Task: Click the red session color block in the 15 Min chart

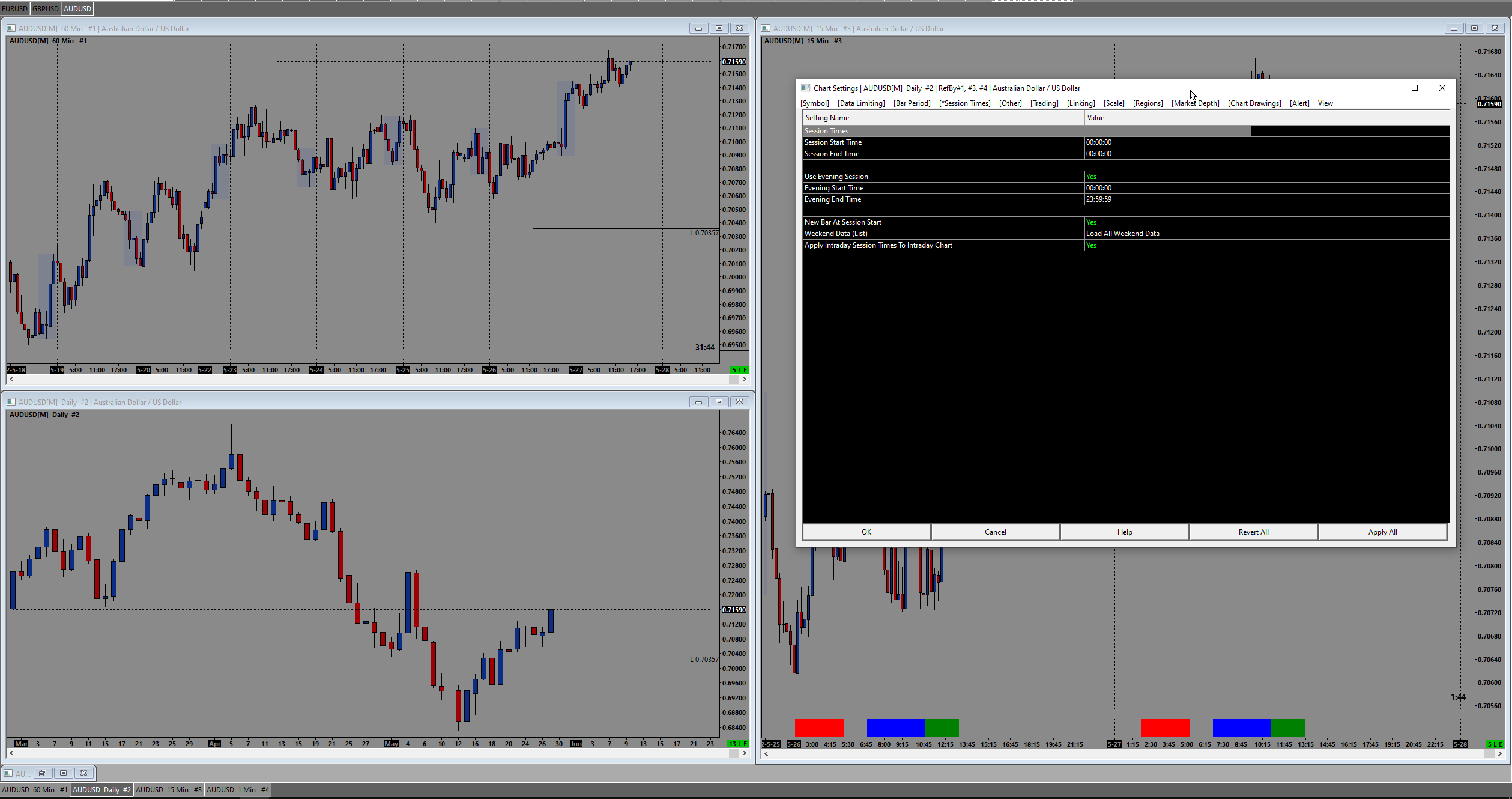Action: pyautogui.click(x=818, y=728)
